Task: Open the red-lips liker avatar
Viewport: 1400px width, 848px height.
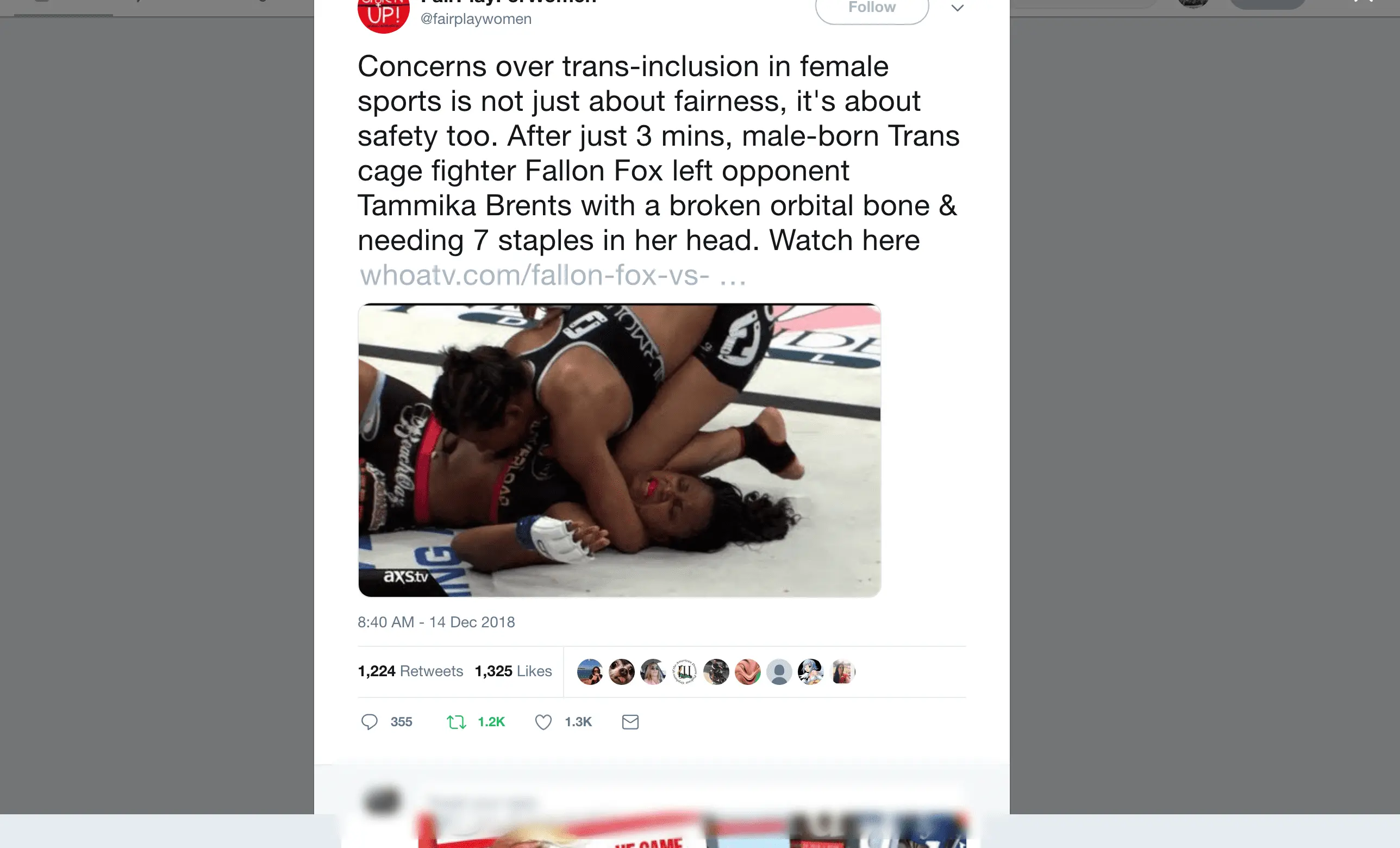Action: click(x=748, y=672)
